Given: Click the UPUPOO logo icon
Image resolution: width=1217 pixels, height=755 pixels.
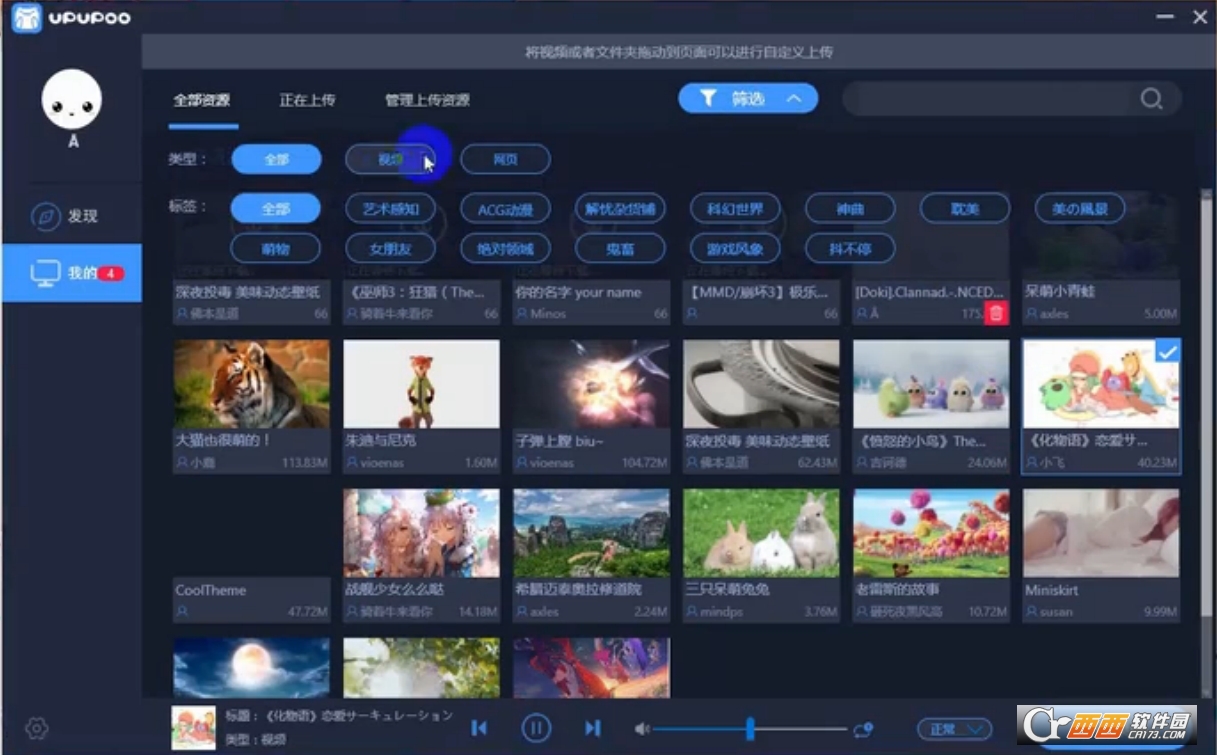Looking at the screenshot, I should pos(26,17).
